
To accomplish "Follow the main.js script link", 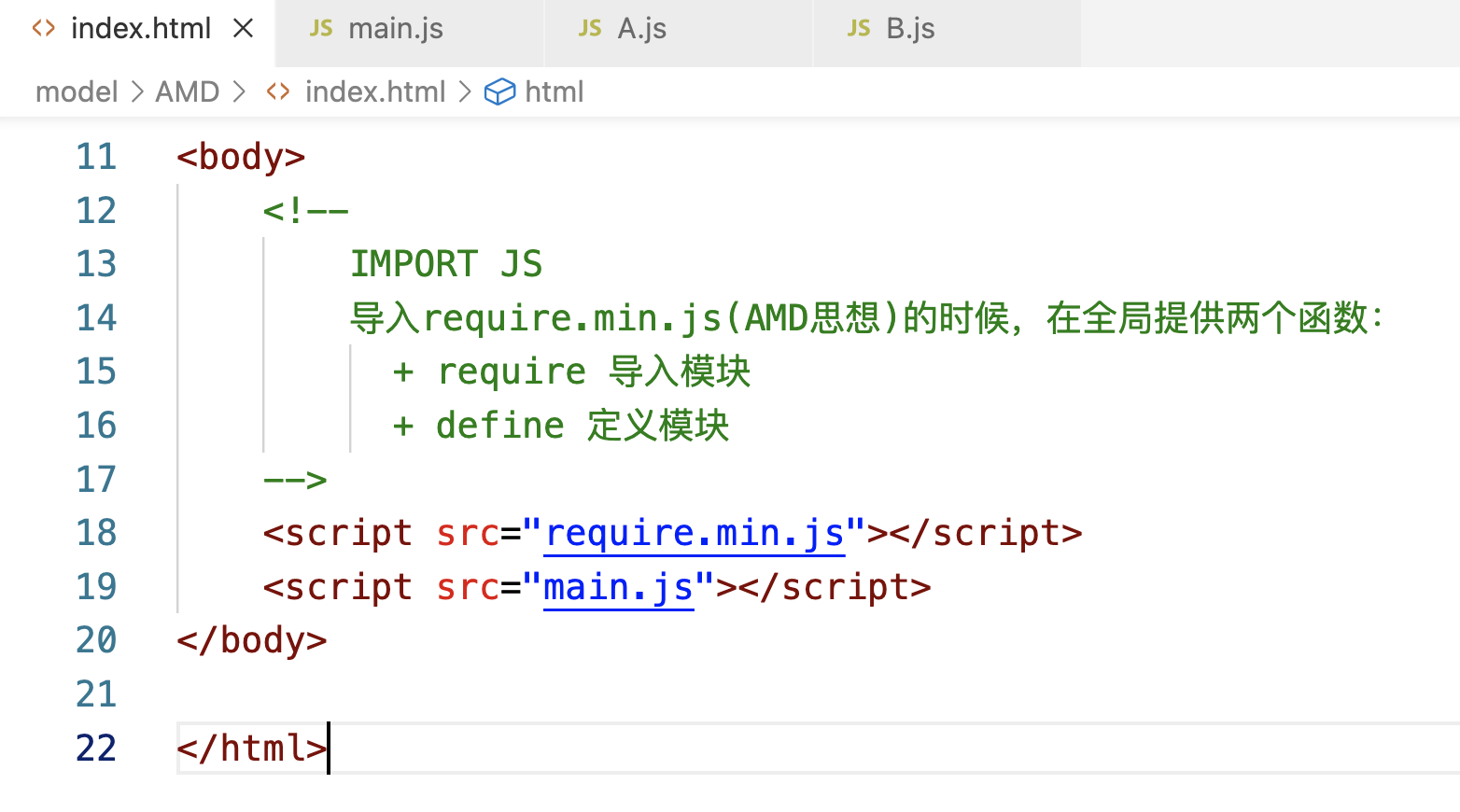I will tap(619, 587).
